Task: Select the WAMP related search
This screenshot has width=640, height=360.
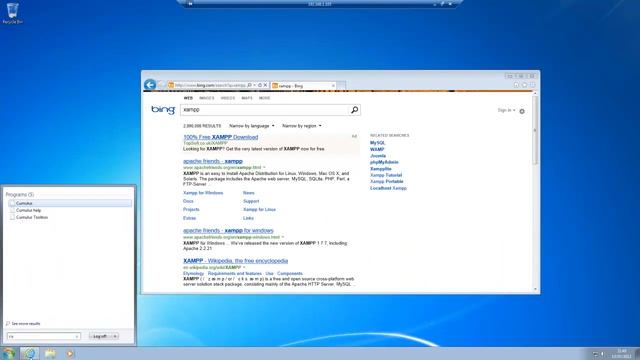Action: click(x=377, y=149)
